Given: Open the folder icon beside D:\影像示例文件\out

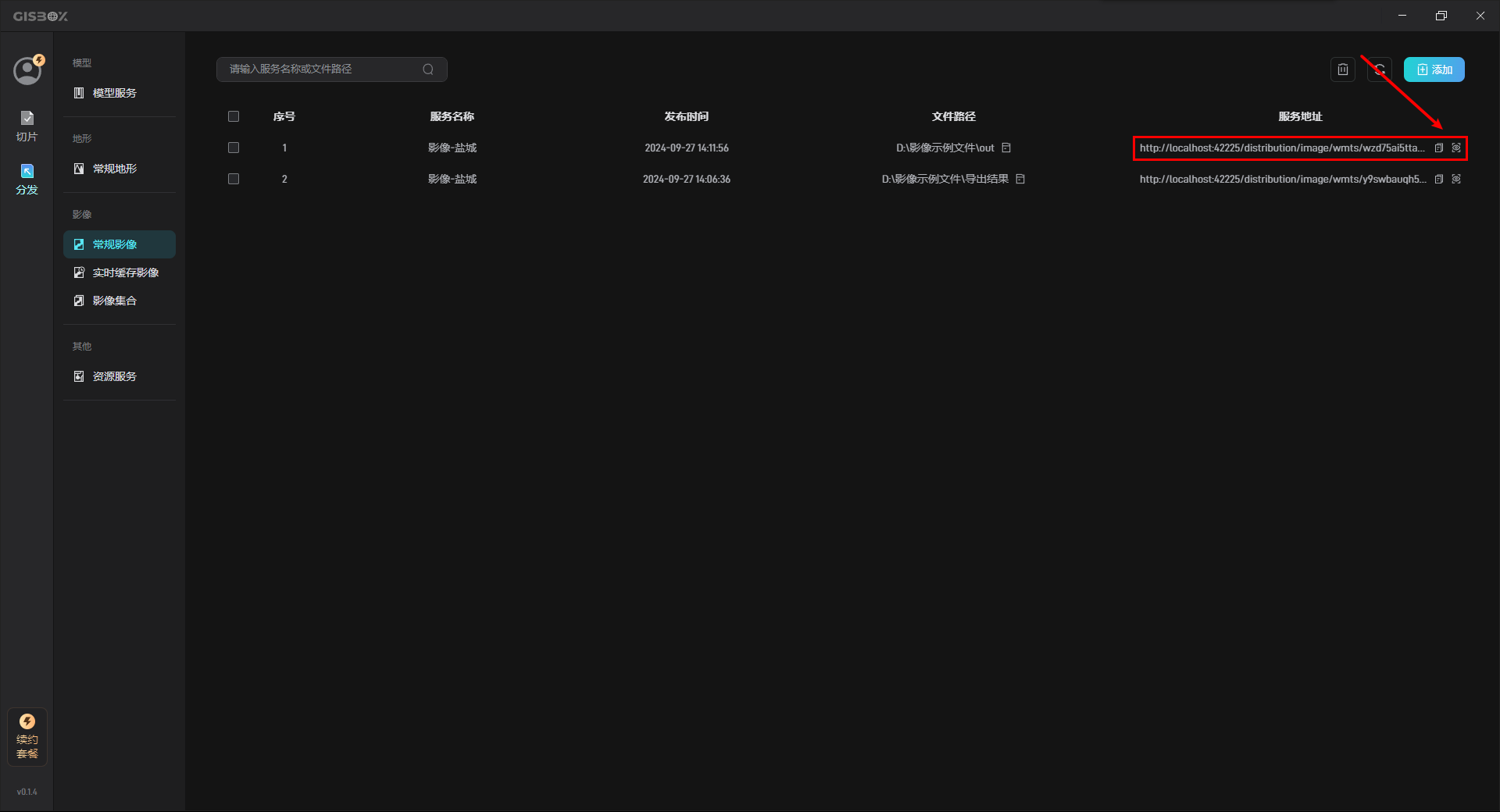Looking at the screenshot, I should [x=1006, y=148].
